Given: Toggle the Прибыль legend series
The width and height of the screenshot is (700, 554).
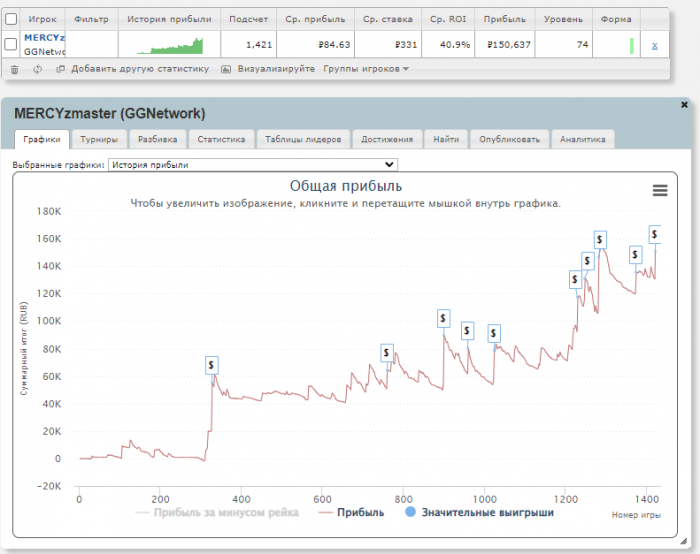Looking at the screenshot, I should tap(351, 512).
